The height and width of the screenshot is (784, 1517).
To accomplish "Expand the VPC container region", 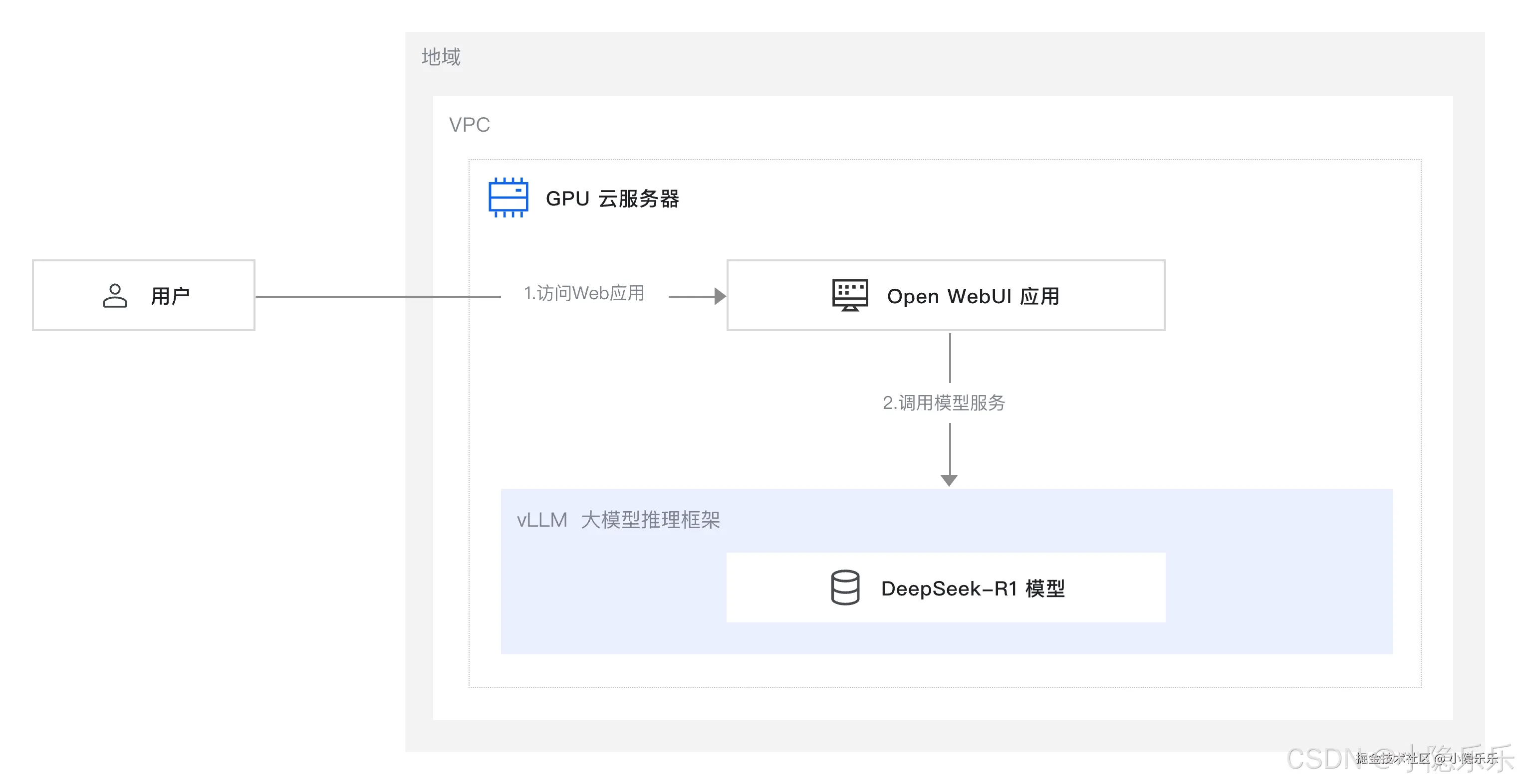I will coord(470,124).
